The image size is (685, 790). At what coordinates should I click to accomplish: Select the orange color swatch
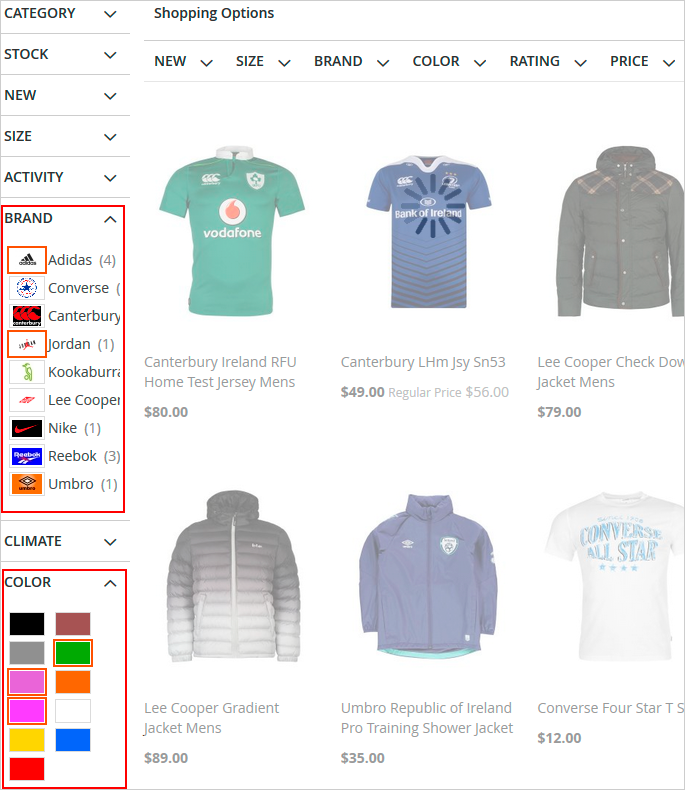click(x=73, y=682)
